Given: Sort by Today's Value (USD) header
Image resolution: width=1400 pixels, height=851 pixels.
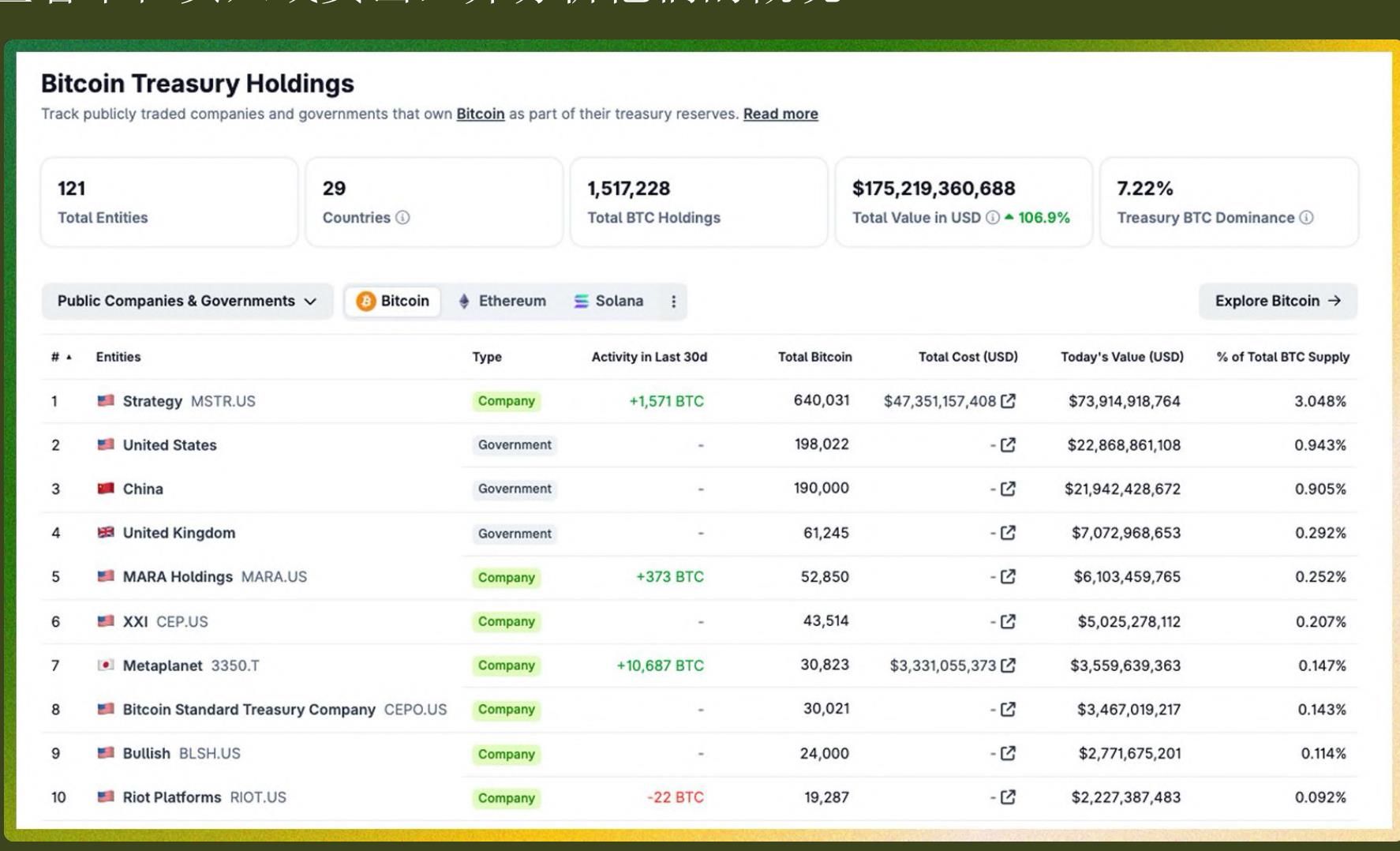Looking at the screenshot, I should click(x=1122, y=357).
